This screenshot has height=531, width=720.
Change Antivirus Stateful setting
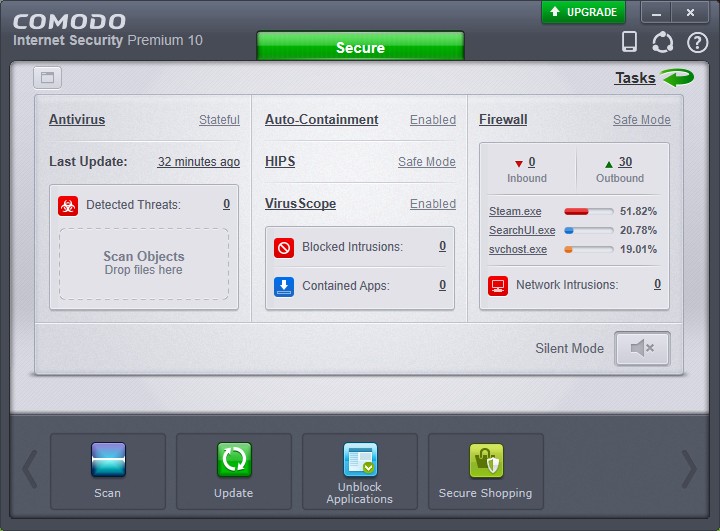coord(219,120)
